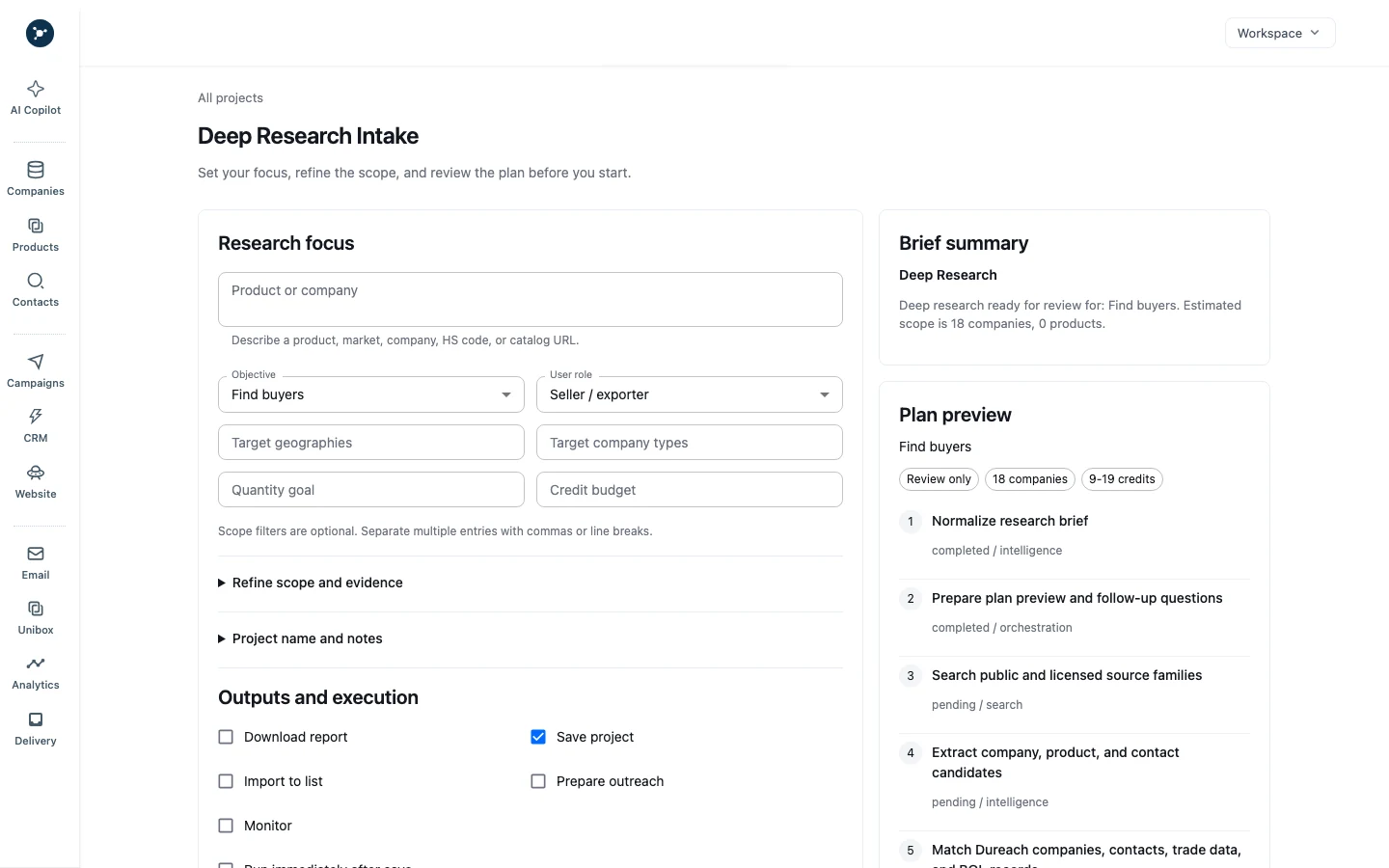Select 'Prepare plan preview and follow-up questions' step
Viewport: 1389px width, 868px height.
tap(1076, 598)
